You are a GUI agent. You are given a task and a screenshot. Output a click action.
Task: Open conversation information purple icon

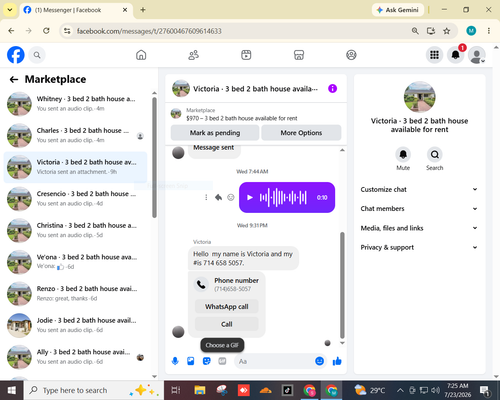332,89
